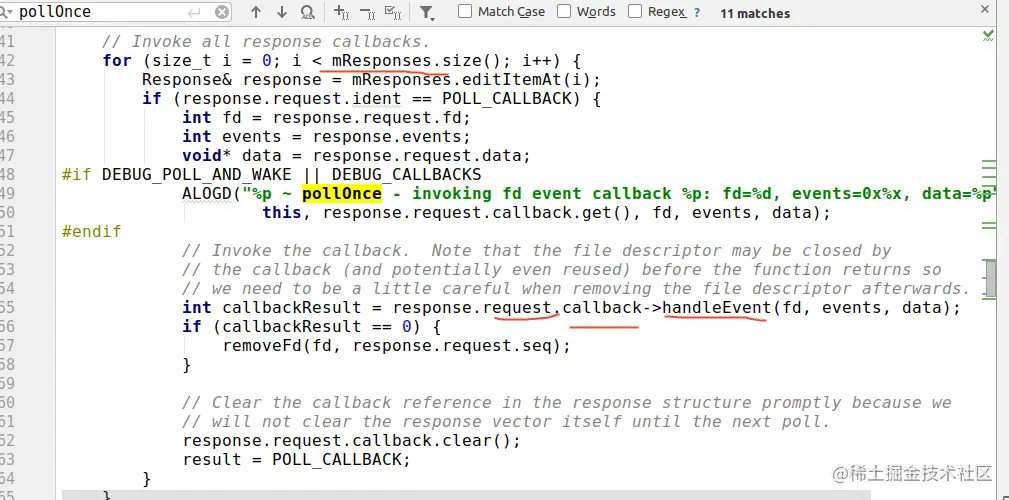Click the '11 matches' count label

[x=755, y=13]
